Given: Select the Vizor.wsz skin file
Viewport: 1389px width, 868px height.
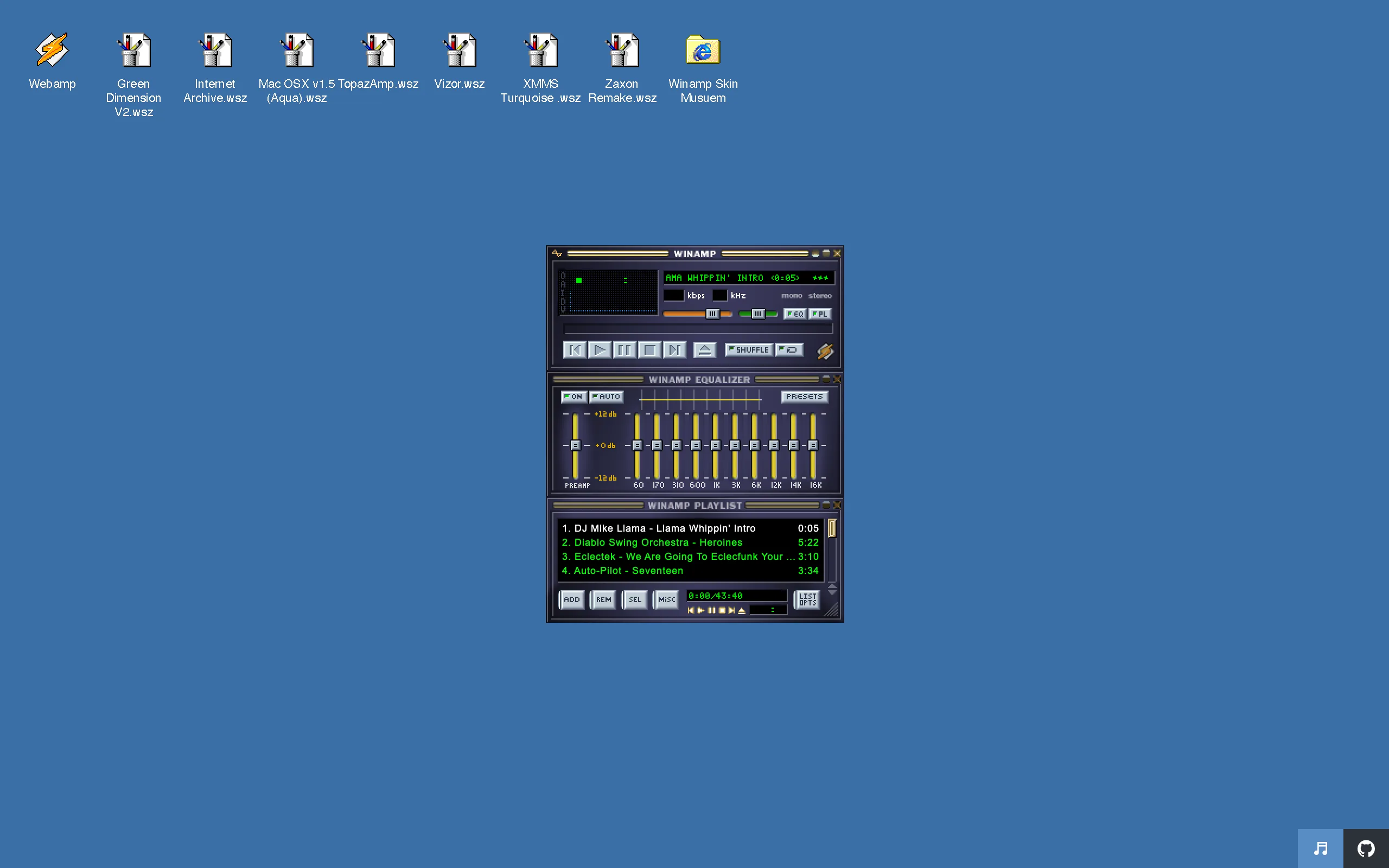Looking at the screenshot, I should pos(459,61).
